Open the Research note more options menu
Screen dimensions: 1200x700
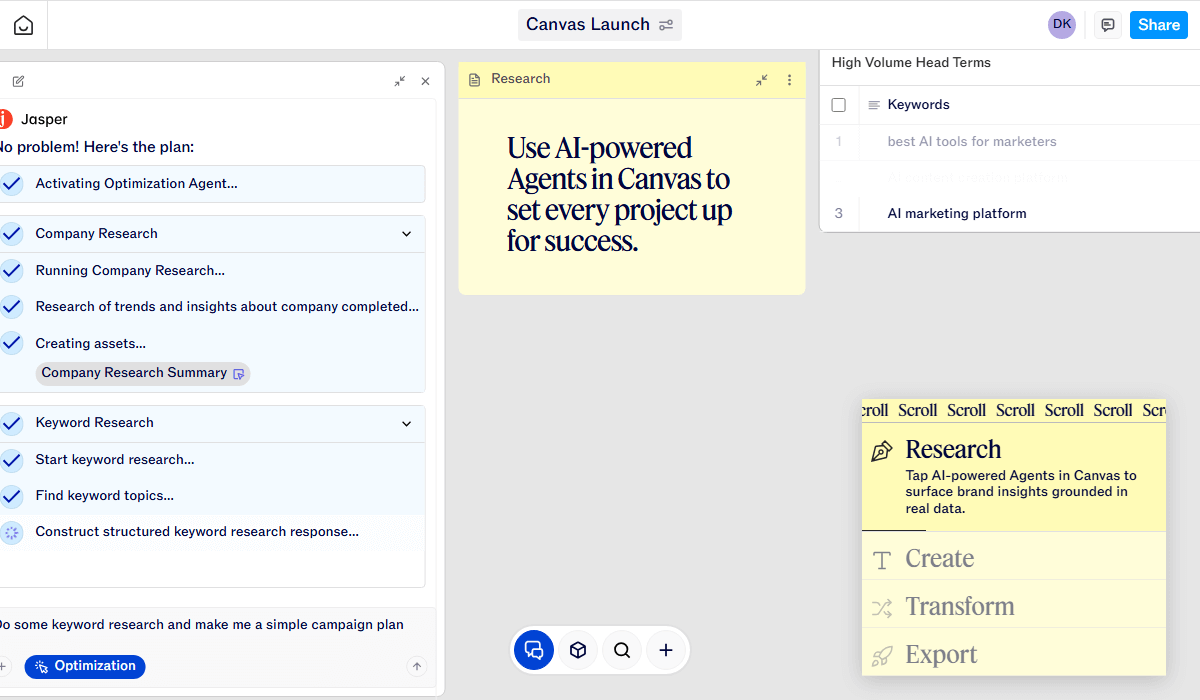789,80
